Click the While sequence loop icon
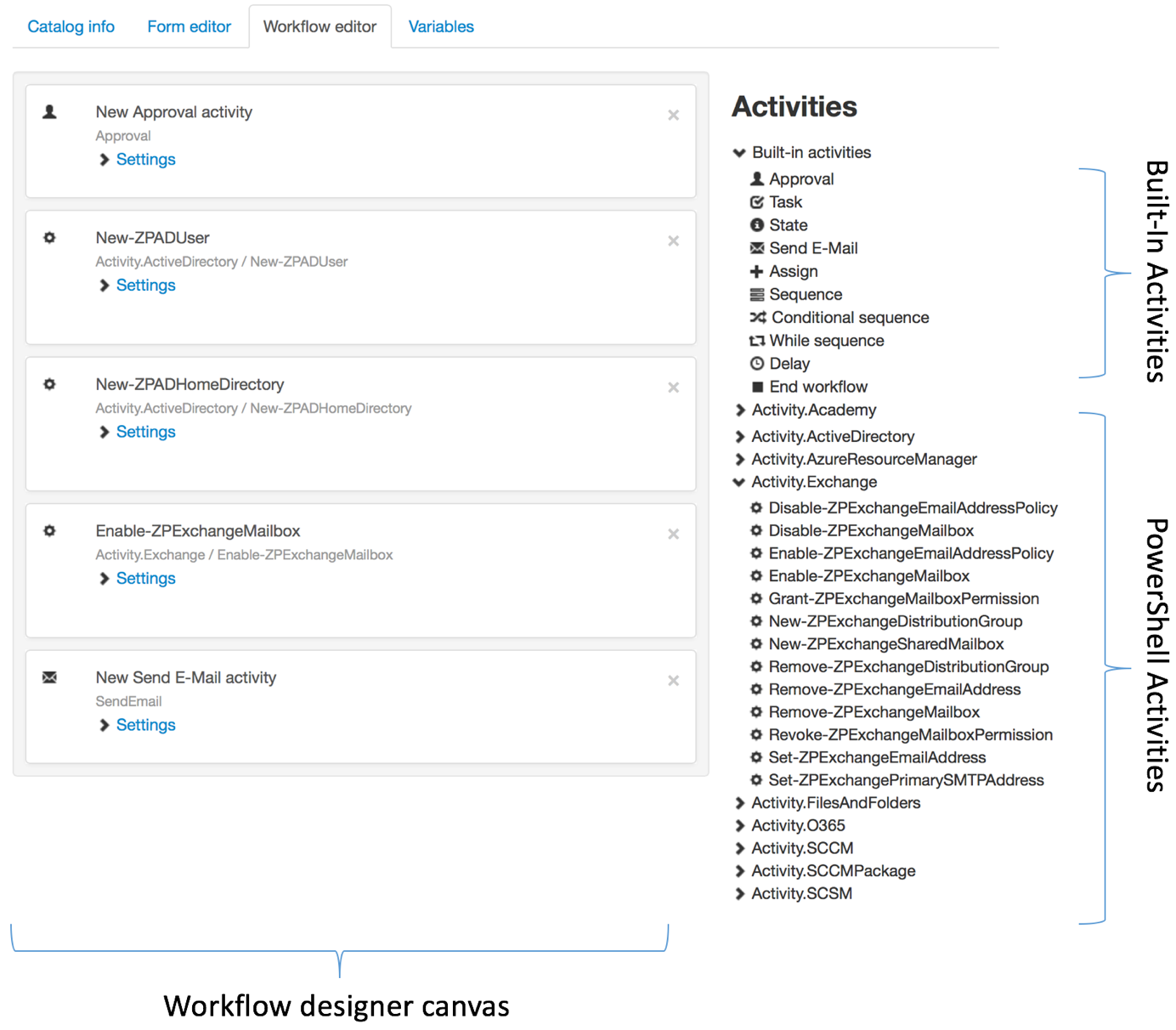The height and width of the screenshot is (1030, 1176). tap(756, 341)
